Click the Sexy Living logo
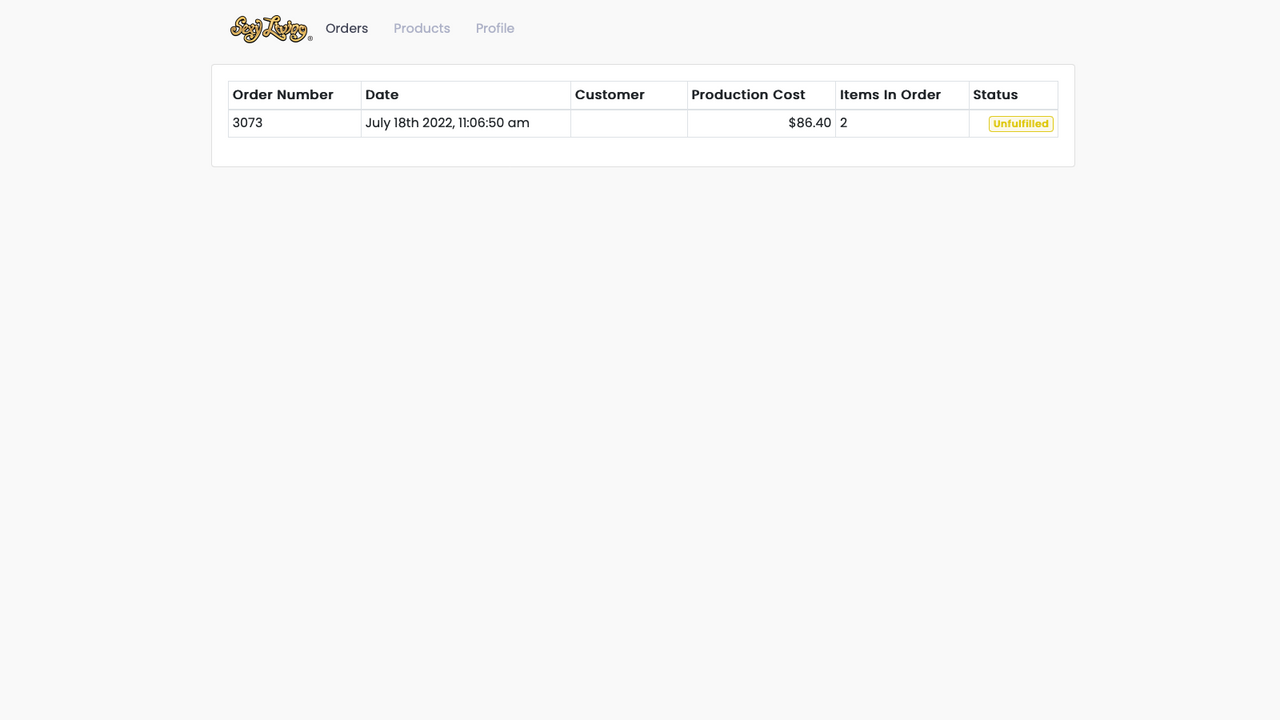The image size is (1280, 720). 268,28
